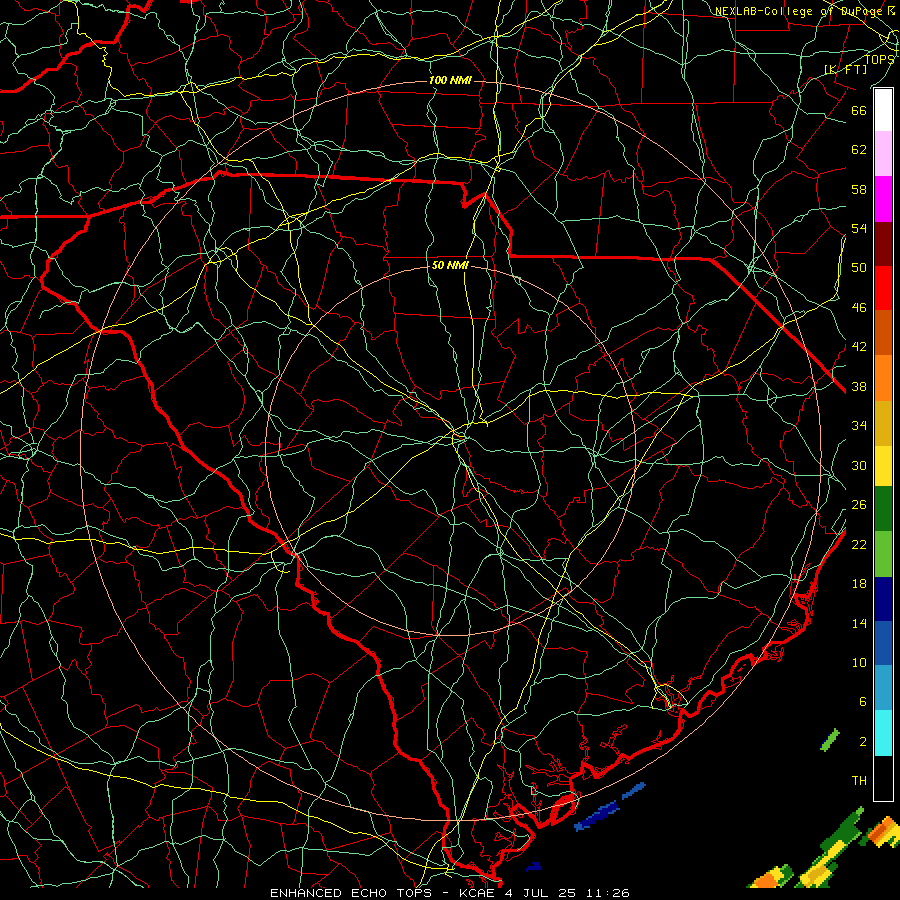This screenshot has height=900, width=900.
Task: Click the light blue 14 kft swatch
Action: (883, 688)
